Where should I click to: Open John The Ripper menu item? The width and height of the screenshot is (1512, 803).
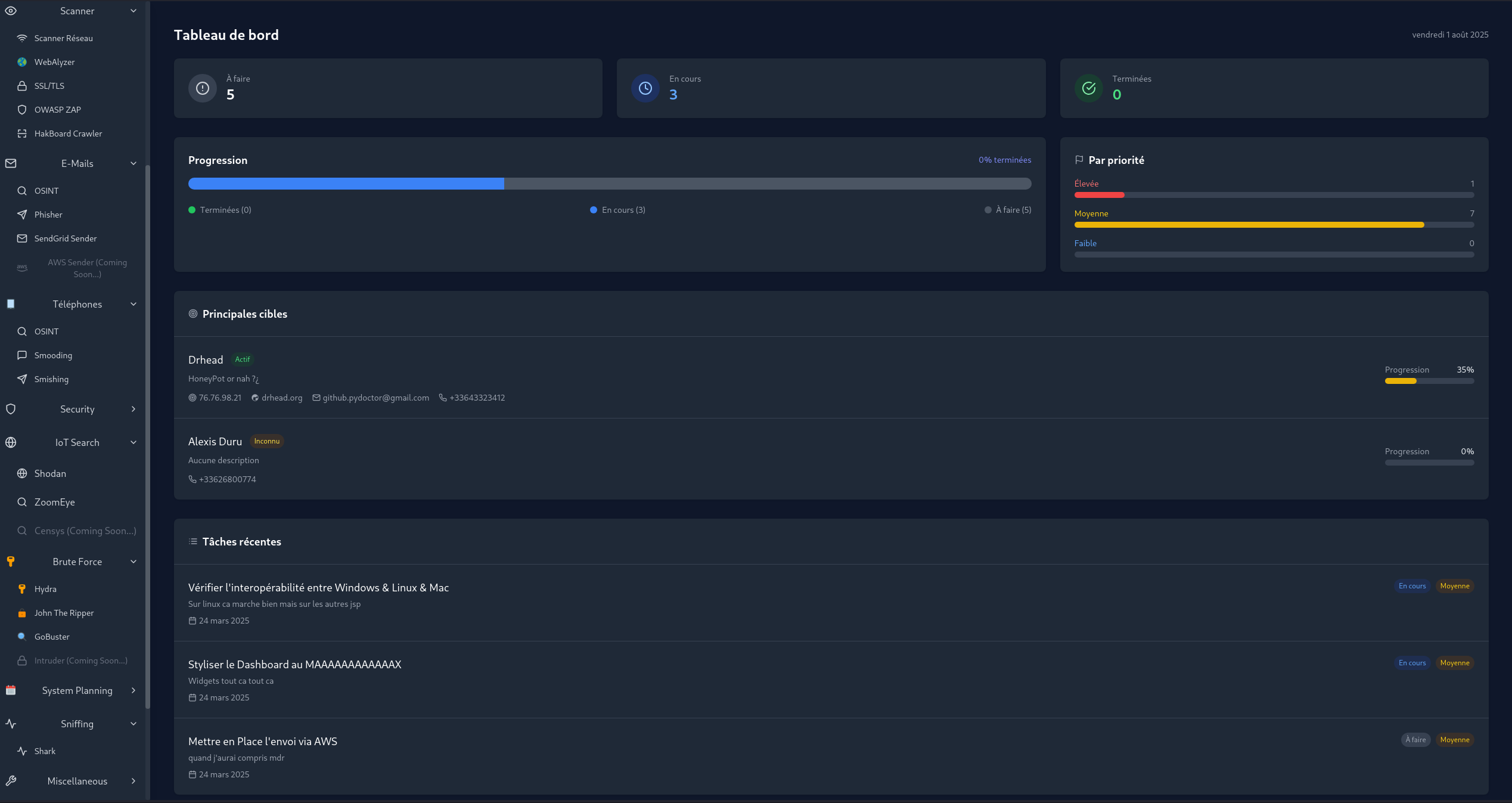64,613
